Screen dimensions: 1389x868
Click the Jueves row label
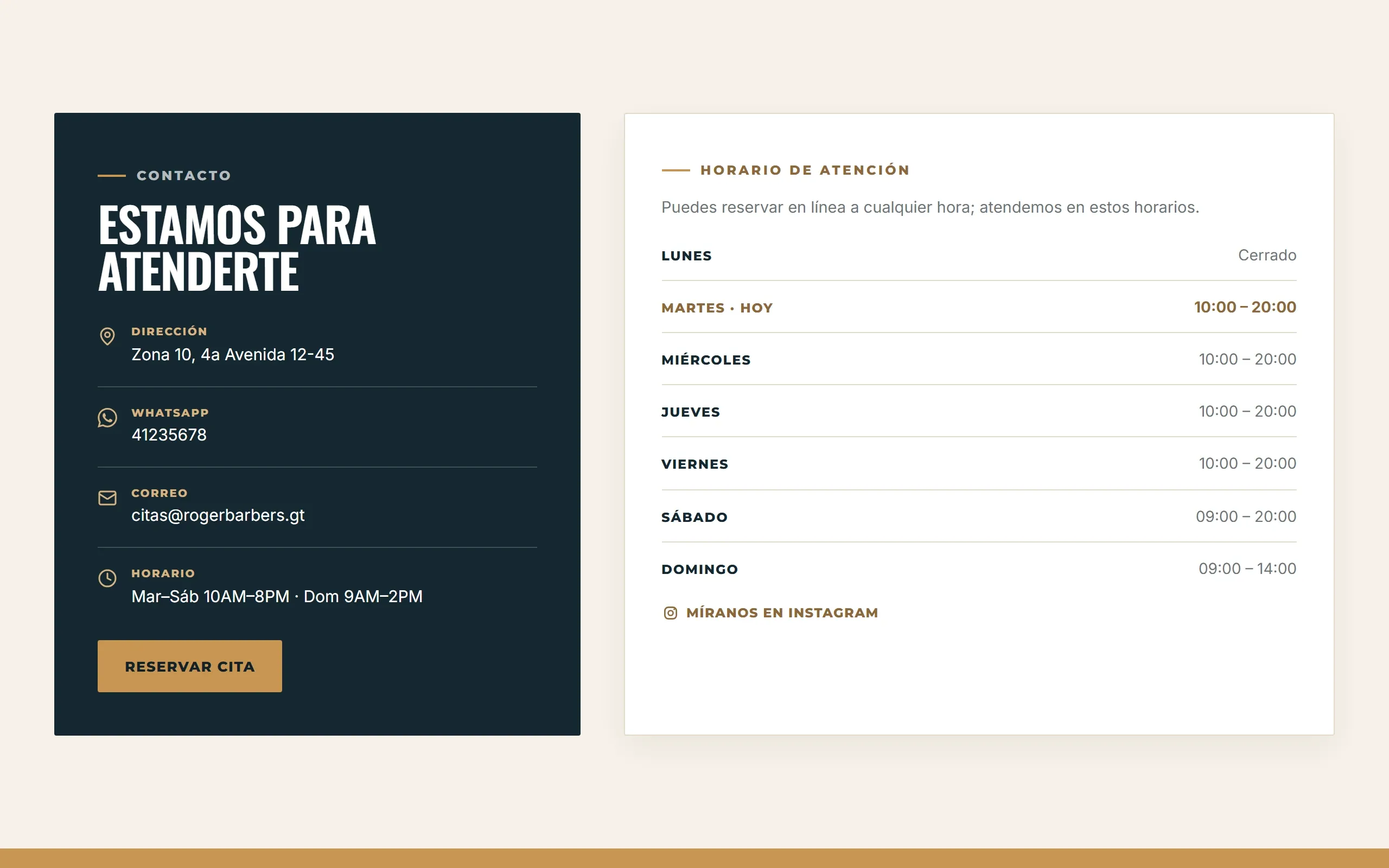click(x=691, y=412)
